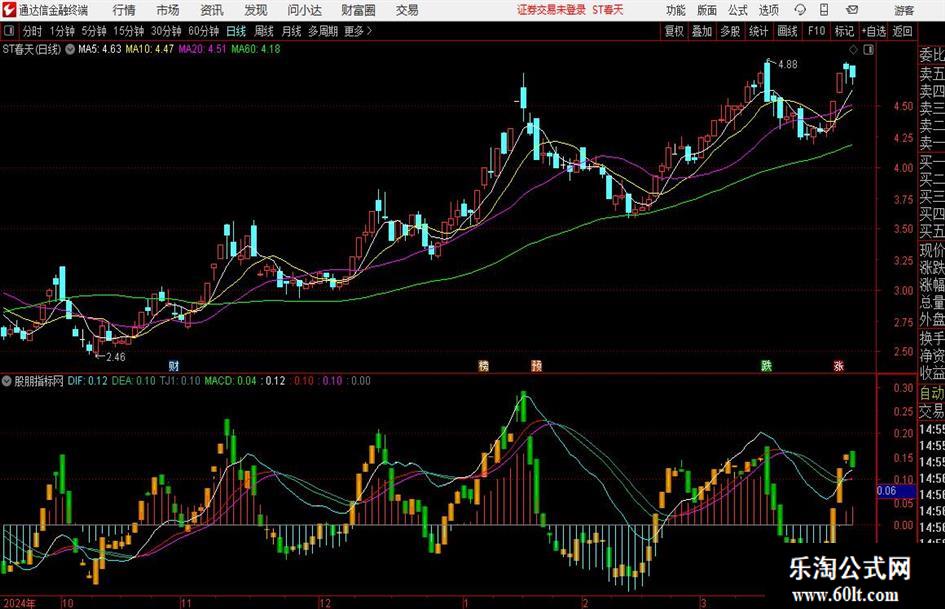Open the 行情 menu
The height and width of the screenshot is (609, 945).
(124, 10)
